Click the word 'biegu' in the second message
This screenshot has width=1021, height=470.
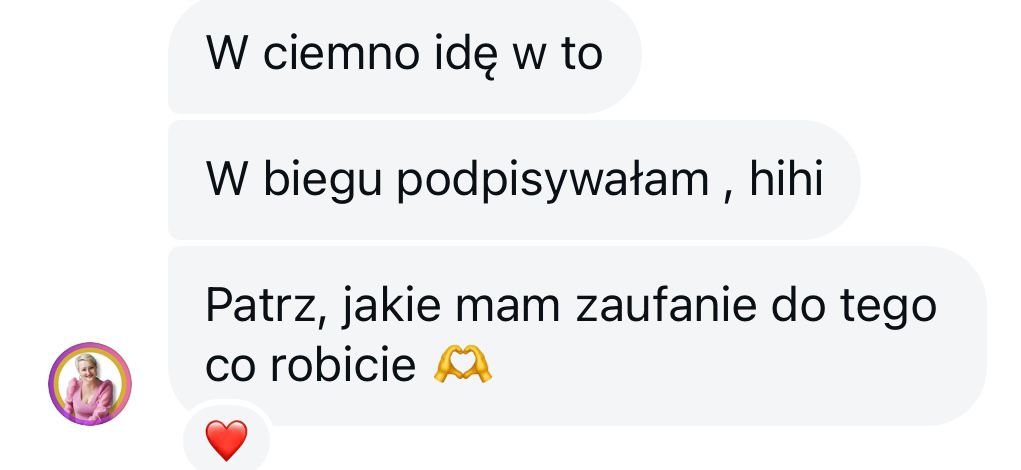pos(322,182)
